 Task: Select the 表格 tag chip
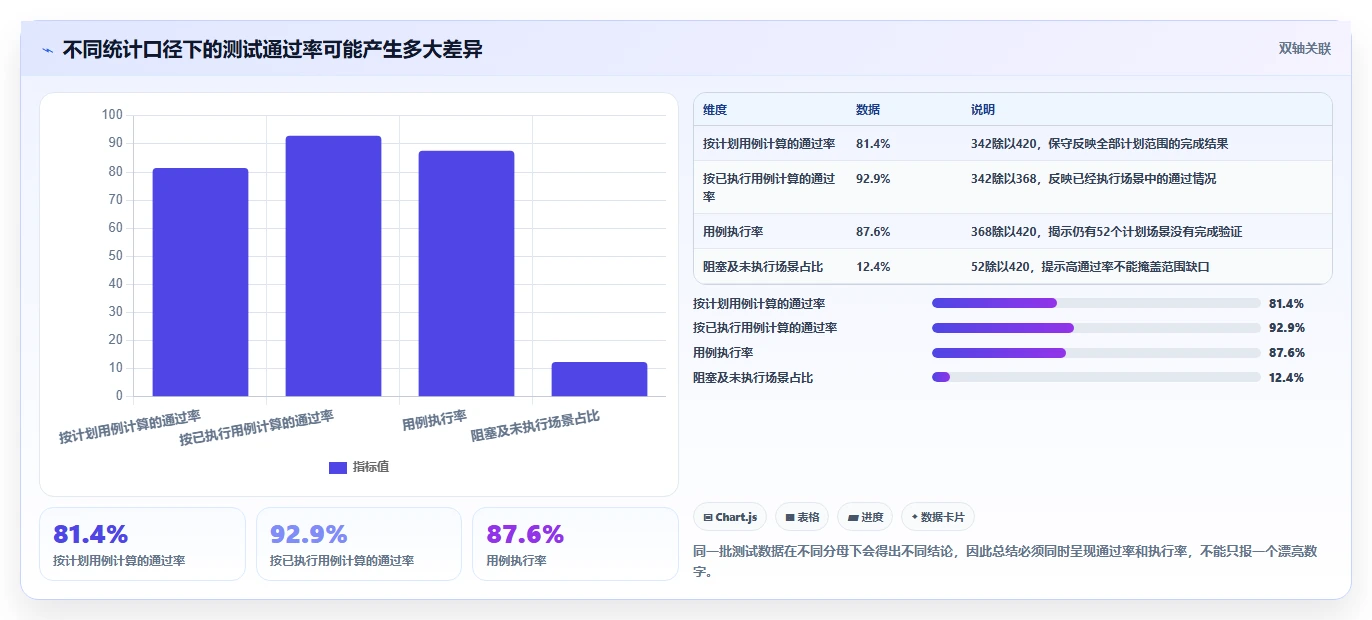point(802,517)
